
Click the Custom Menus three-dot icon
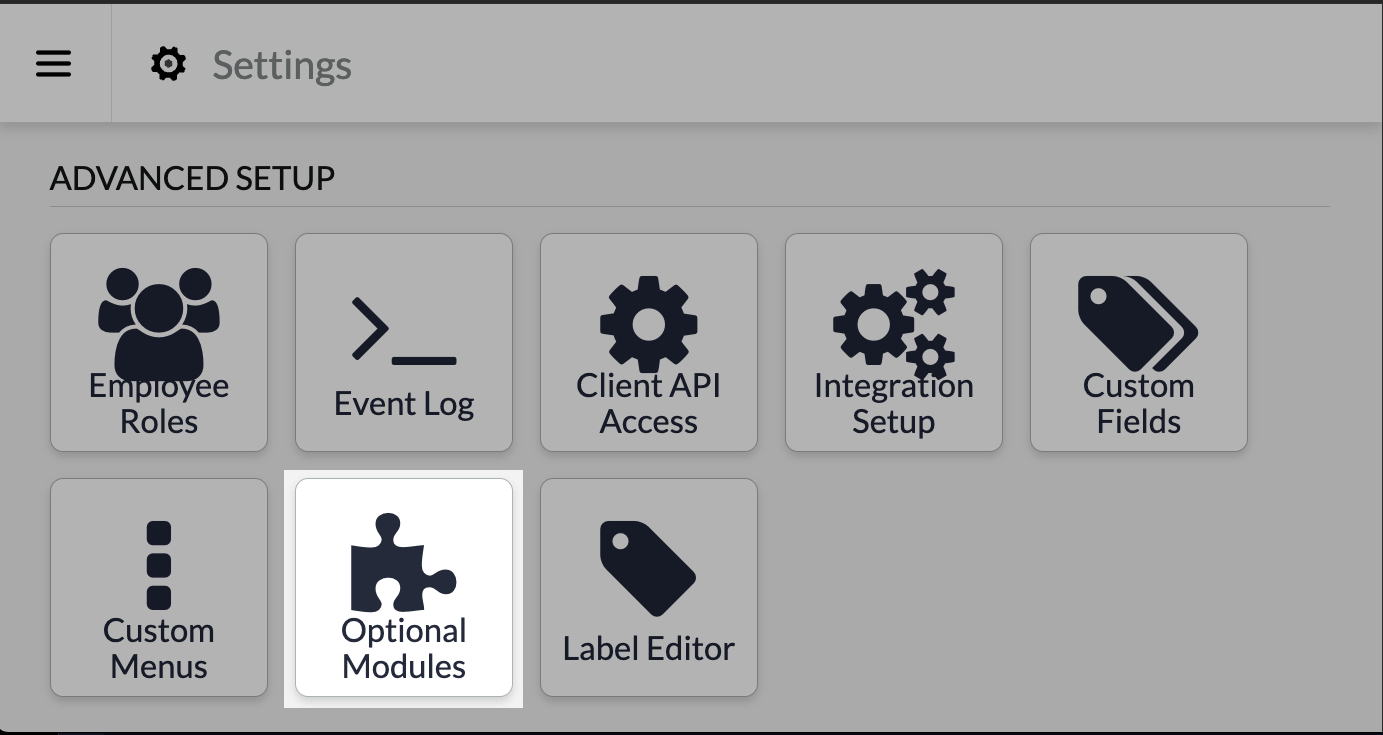[x=159, y=565]
